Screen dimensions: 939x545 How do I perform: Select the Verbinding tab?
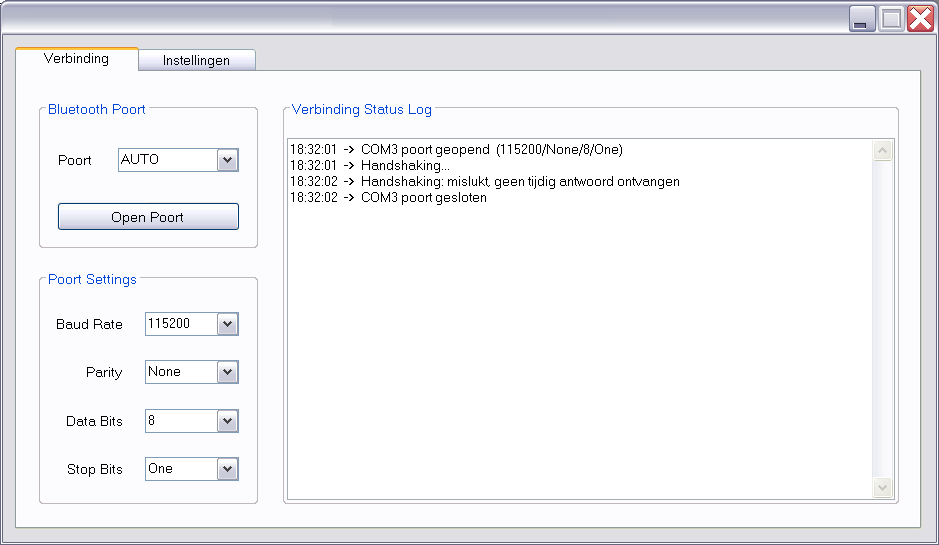pyautogui.click(x=76, y=58)
